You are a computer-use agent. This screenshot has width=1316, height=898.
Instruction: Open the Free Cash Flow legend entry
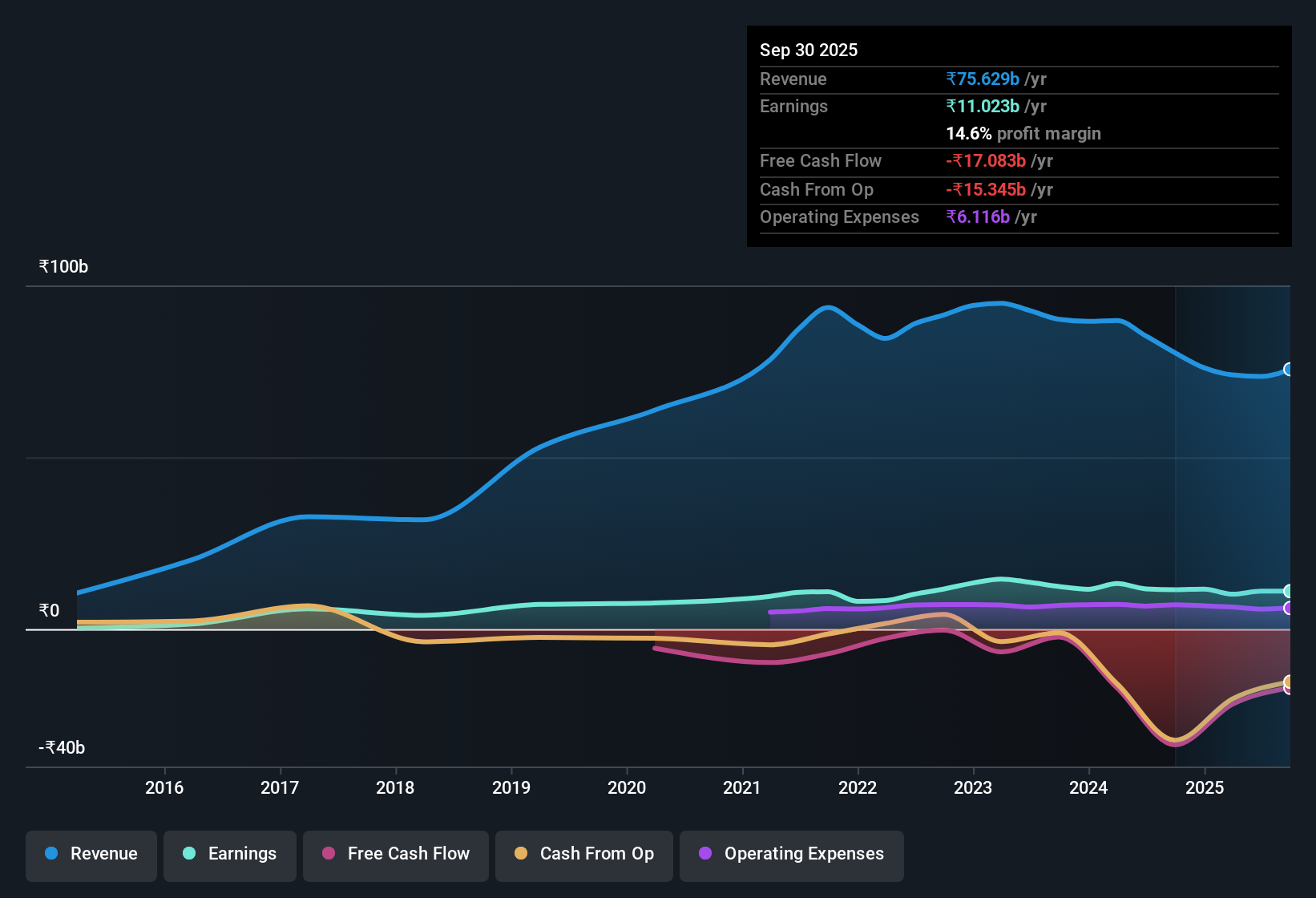point(395,854)
